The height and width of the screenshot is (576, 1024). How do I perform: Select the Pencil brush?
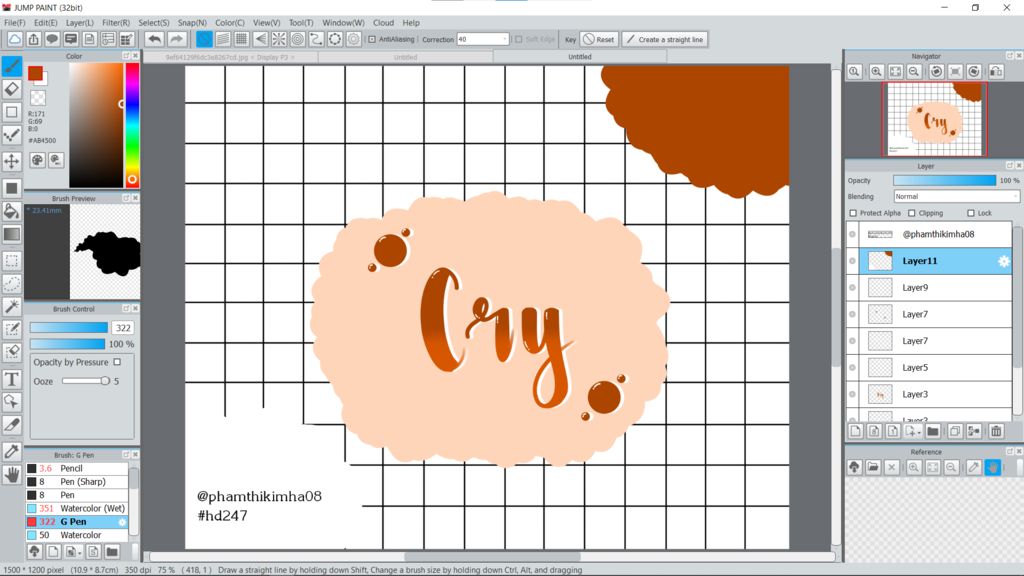click(x=77, y=468)
